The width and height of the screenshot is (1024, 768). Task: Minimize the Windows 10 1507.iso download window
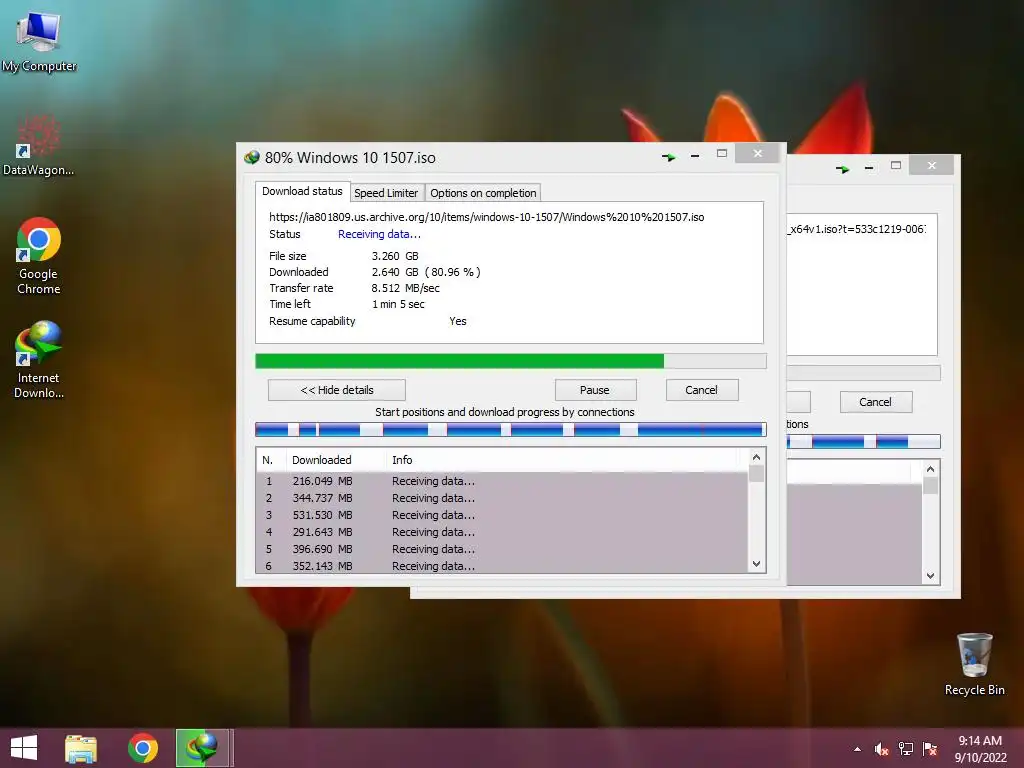pyautogui.click(x=695, y=156)
